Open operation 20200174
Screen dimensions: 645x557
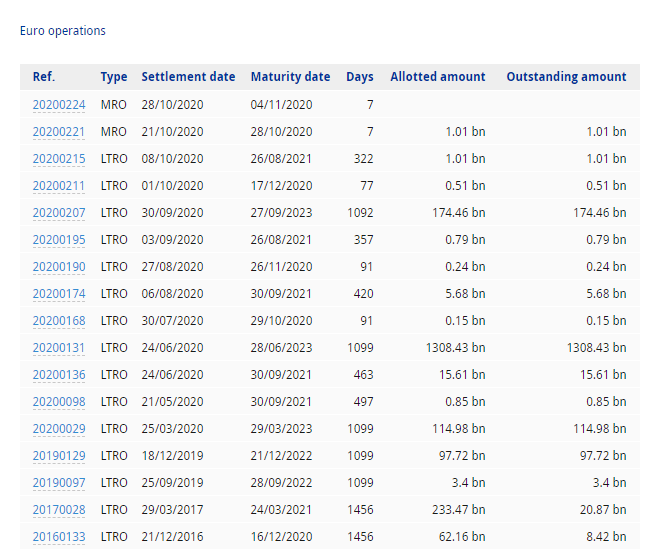59,293
